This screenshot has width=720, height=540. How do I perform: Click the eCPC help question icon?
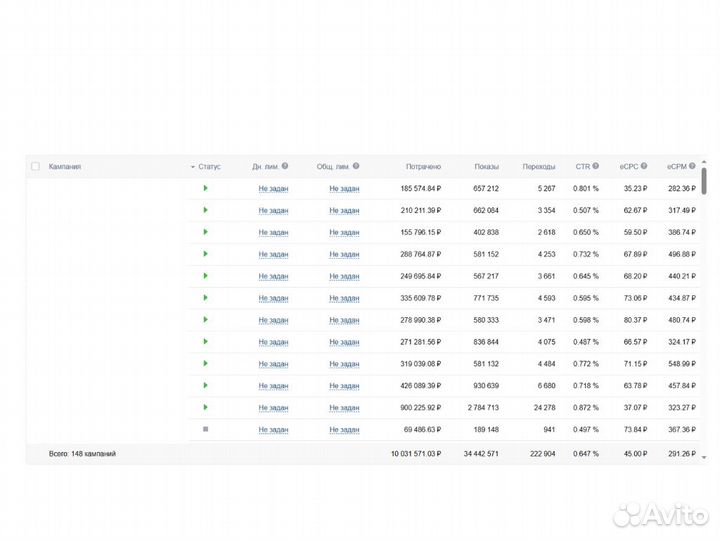pyautogui.click(x=644, y=167)
